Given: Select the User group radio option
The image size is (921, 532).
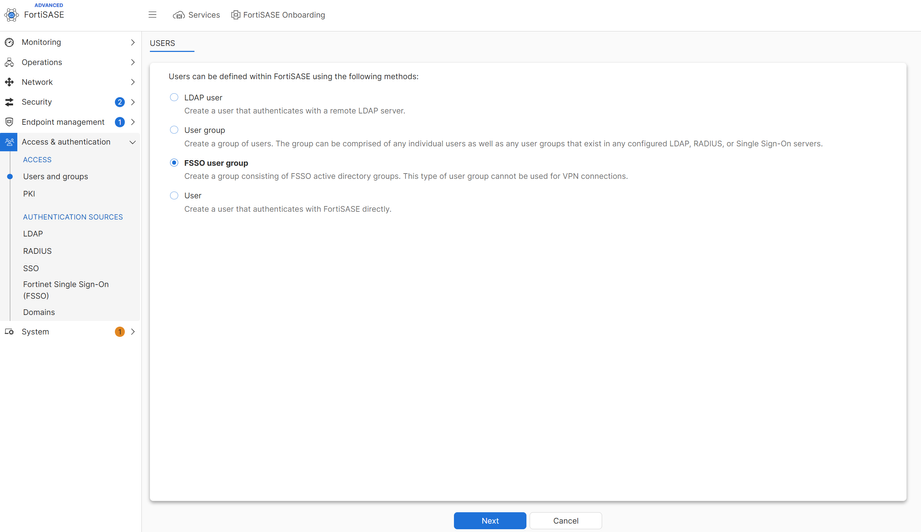Looking at the screenshot, I should 174,130.
